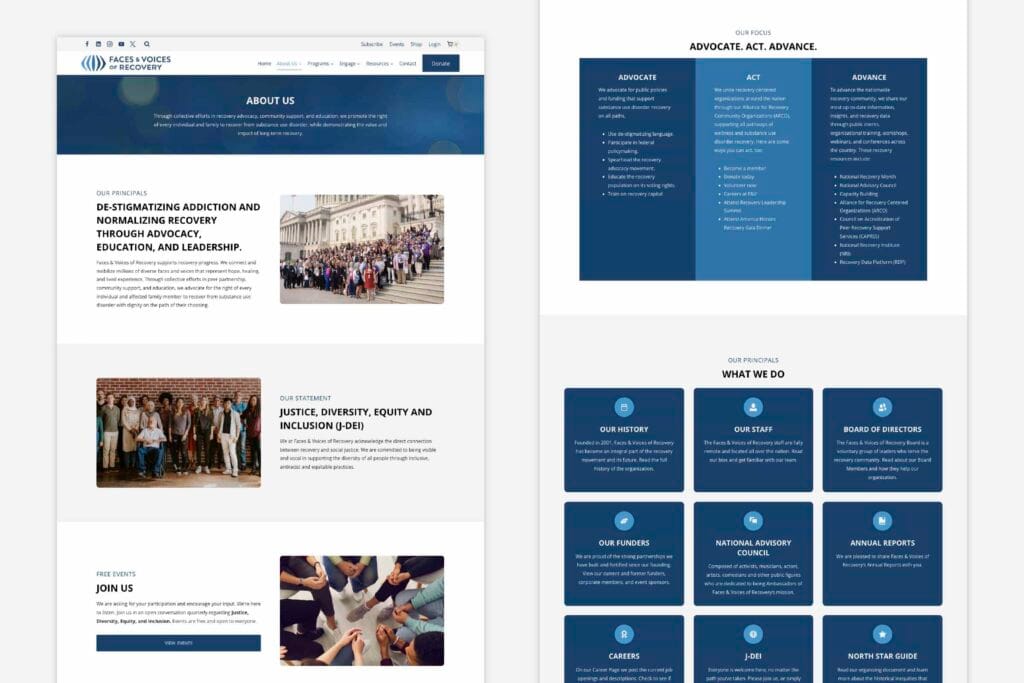This screenshot has height=683, width=1024.
Task: Expand the Programs dropdown menu
Action: click(x=320, y=63)
